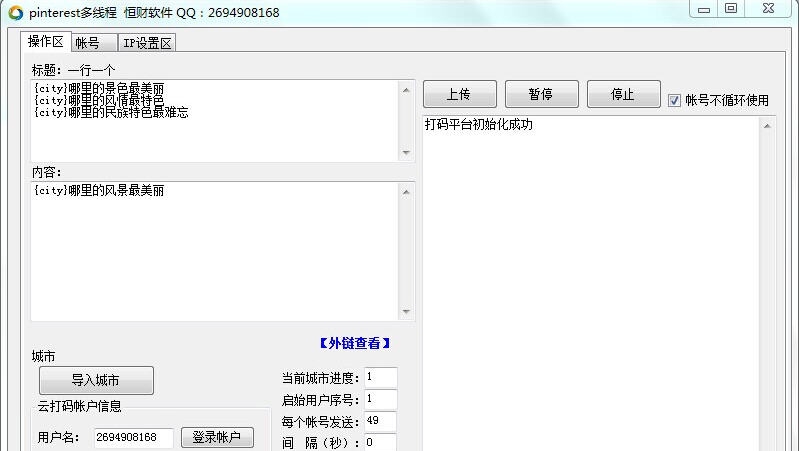Click the down arrow of 内容 scrollbar
The height and width of the screenshot is (451, 799).
point(406,311)
